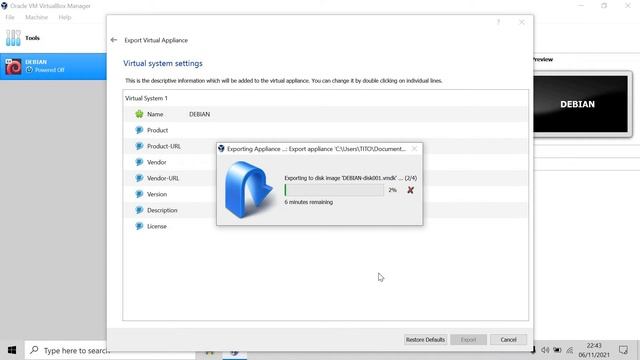The width and height of the screenshot is (640, 360).
Task: Open help with the question mark icon
Action: 498,22
